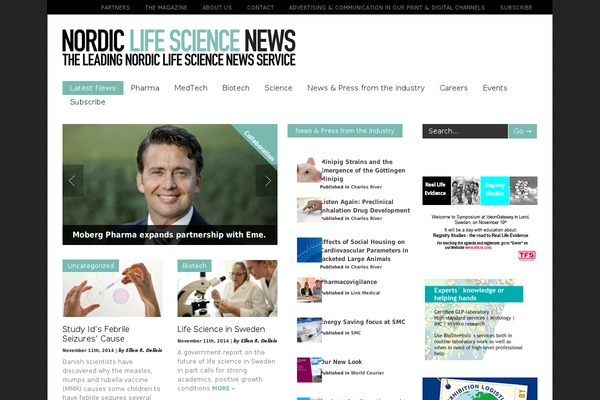Open Advertising & Communication top bar link
Viewport: 600px width, 400px height.
(386, 7)
